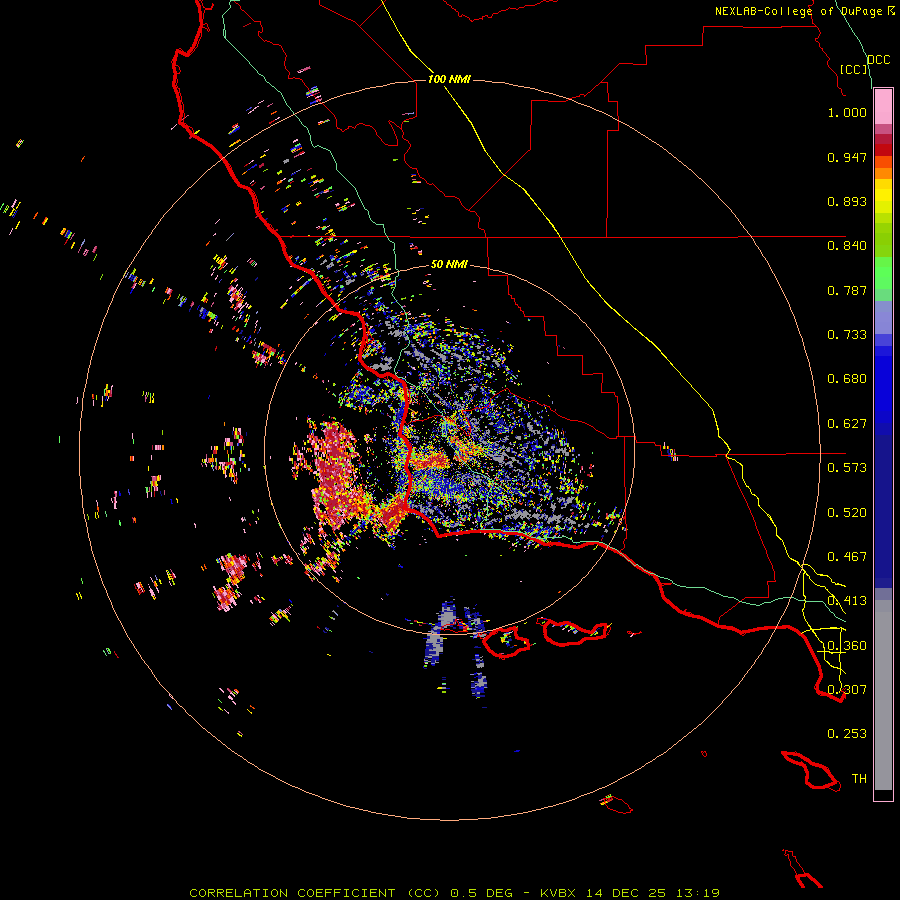The width and height of the screenshot is (900, 900).
Task: Click the 0.467 legend value
Action: tap(847, 557)
